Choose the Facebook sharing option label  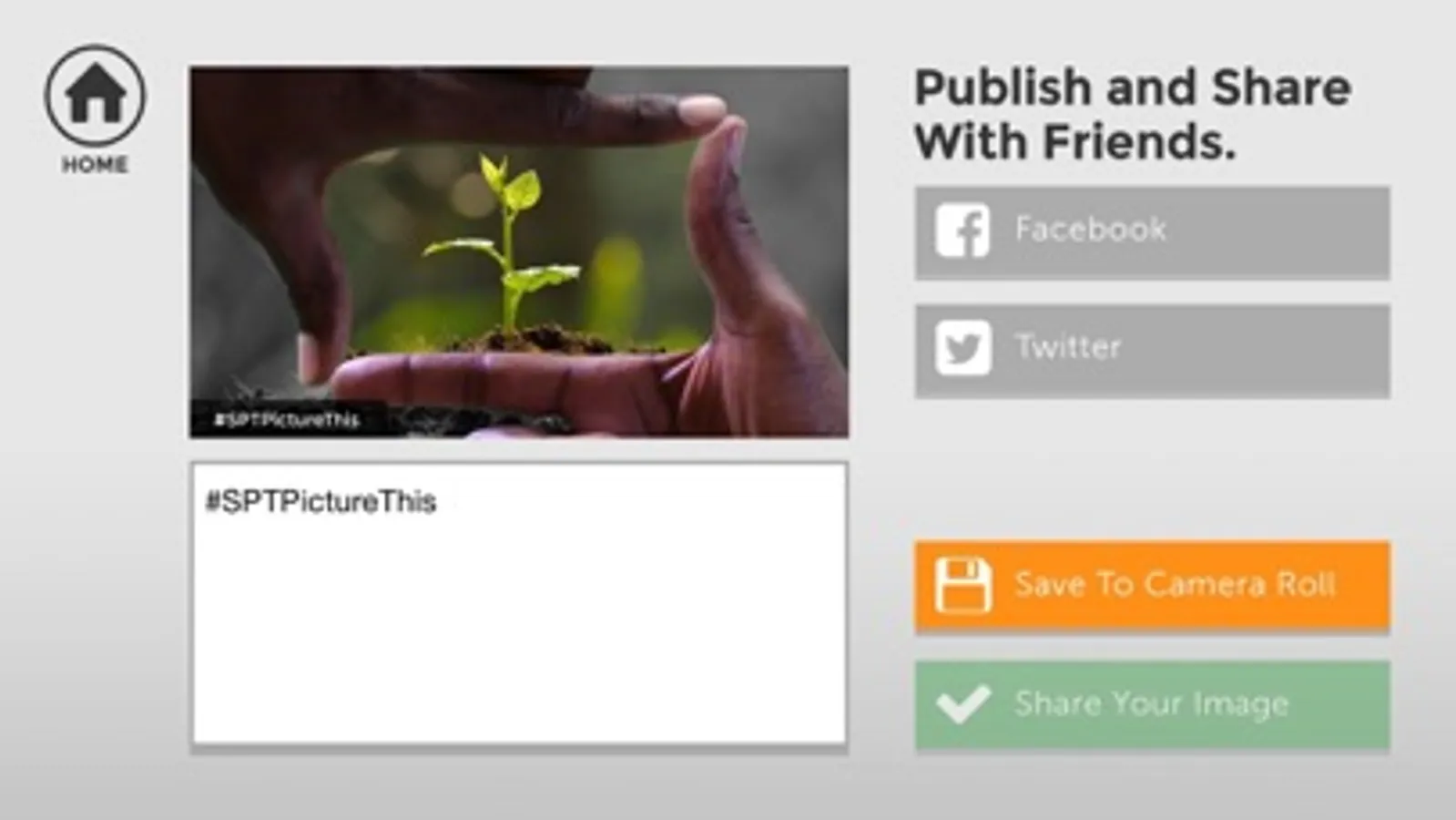[1090, 229]
